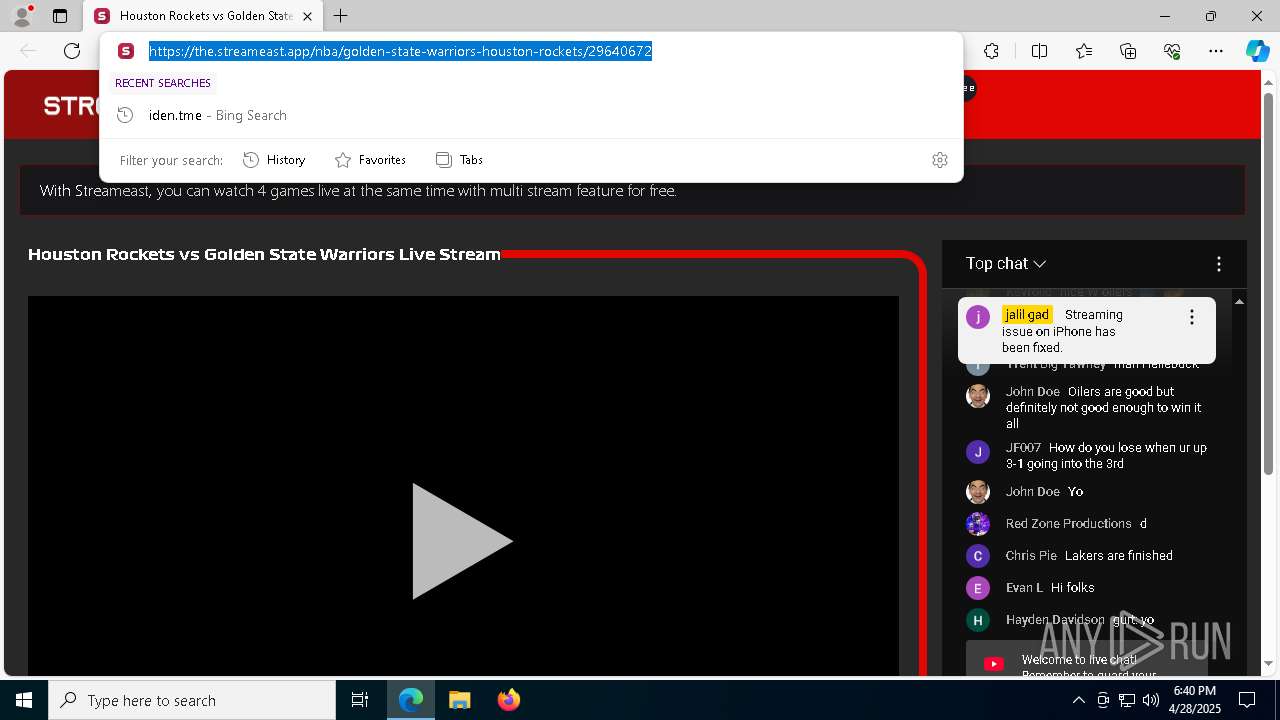1280x720 pixels.
Task: Filter search by Tabs
Action: tap(459, 160)
